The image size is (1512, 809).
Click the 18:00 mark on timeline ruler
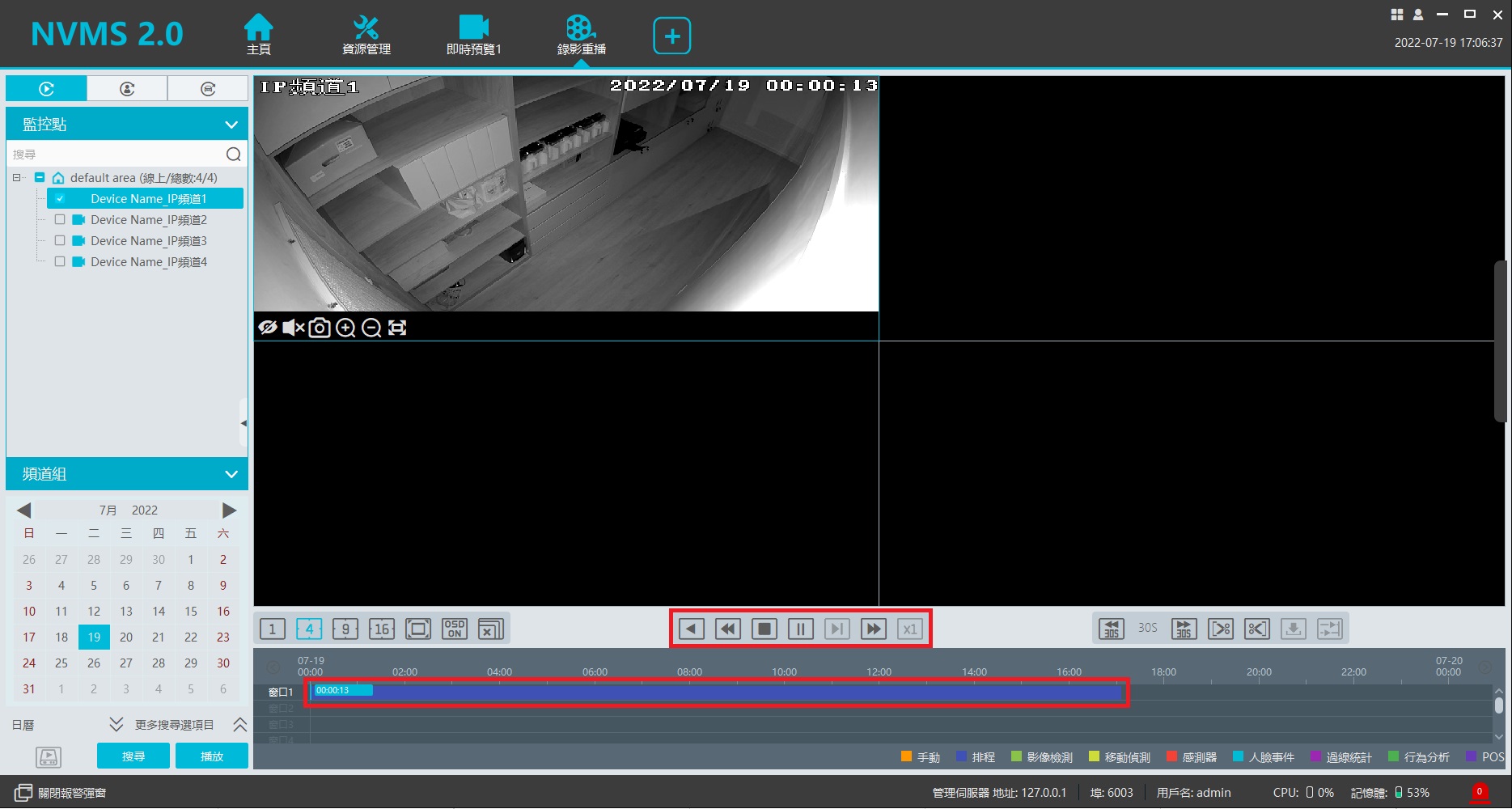tap(1163, 671)
